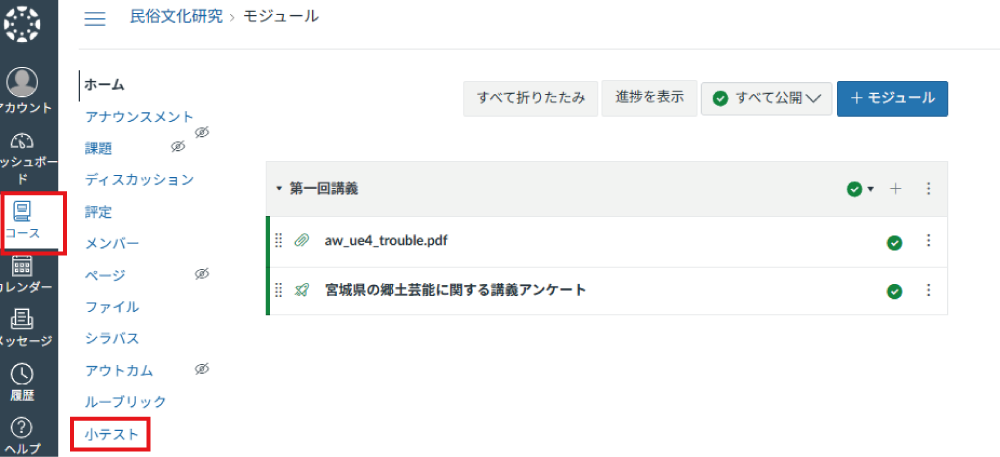Image resolution: width=1000 pixels, height=457 pixels.
Task: Click the + モジュール button
Action: pos(892,98)
